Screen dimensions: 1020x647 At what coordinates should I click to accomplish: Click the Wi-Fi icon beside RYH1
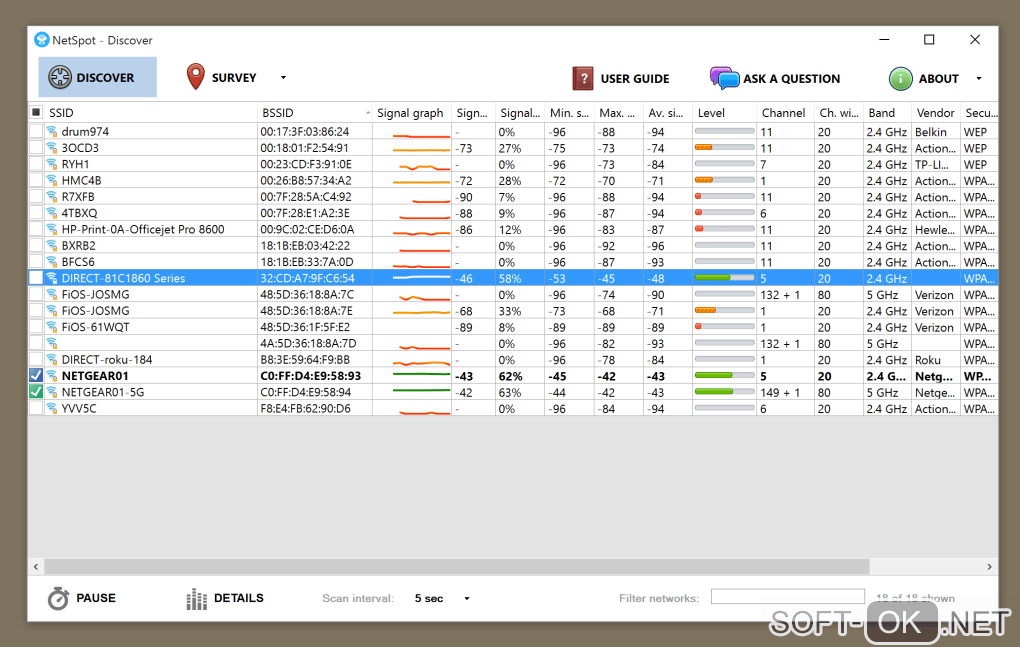[x=52, y=164]
